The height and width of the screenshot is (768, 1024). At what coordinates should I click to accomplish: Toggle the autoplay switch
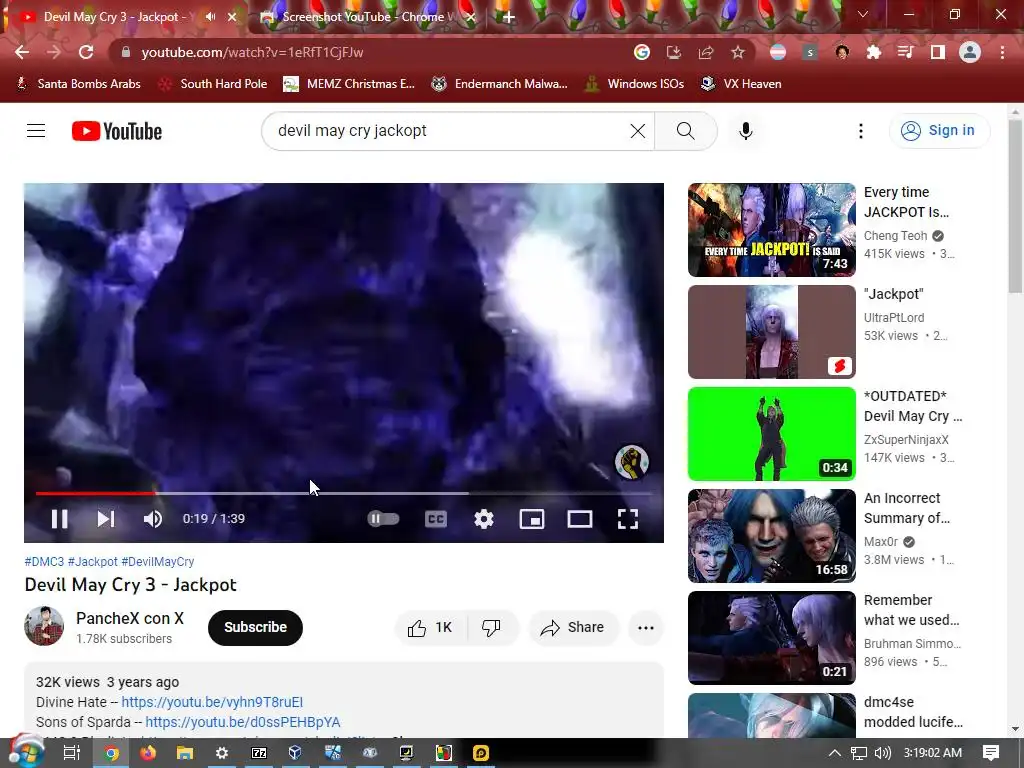click(383, 519)
